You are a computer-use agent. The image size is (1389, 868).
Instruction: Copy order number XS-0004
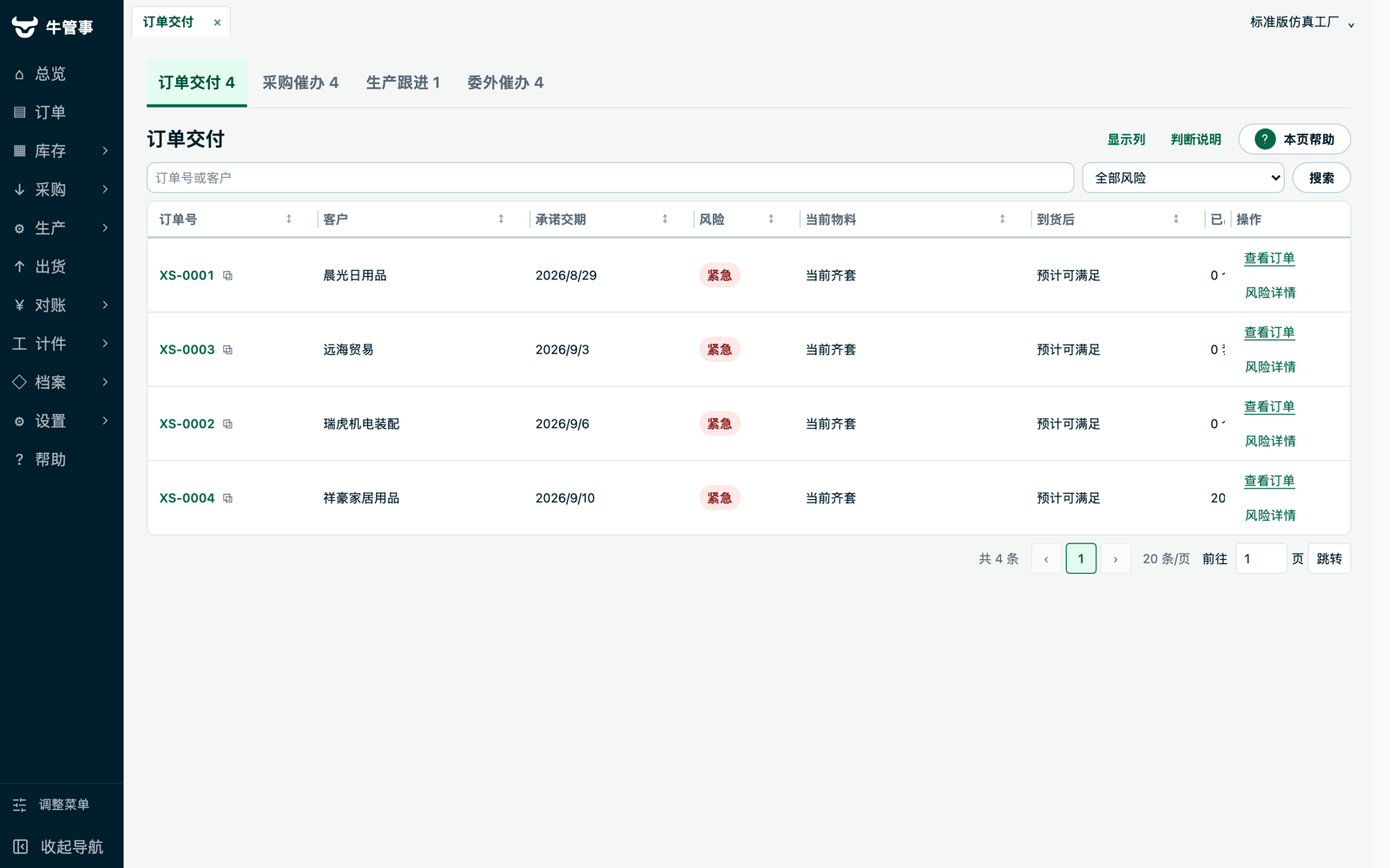tap(227, 498)
